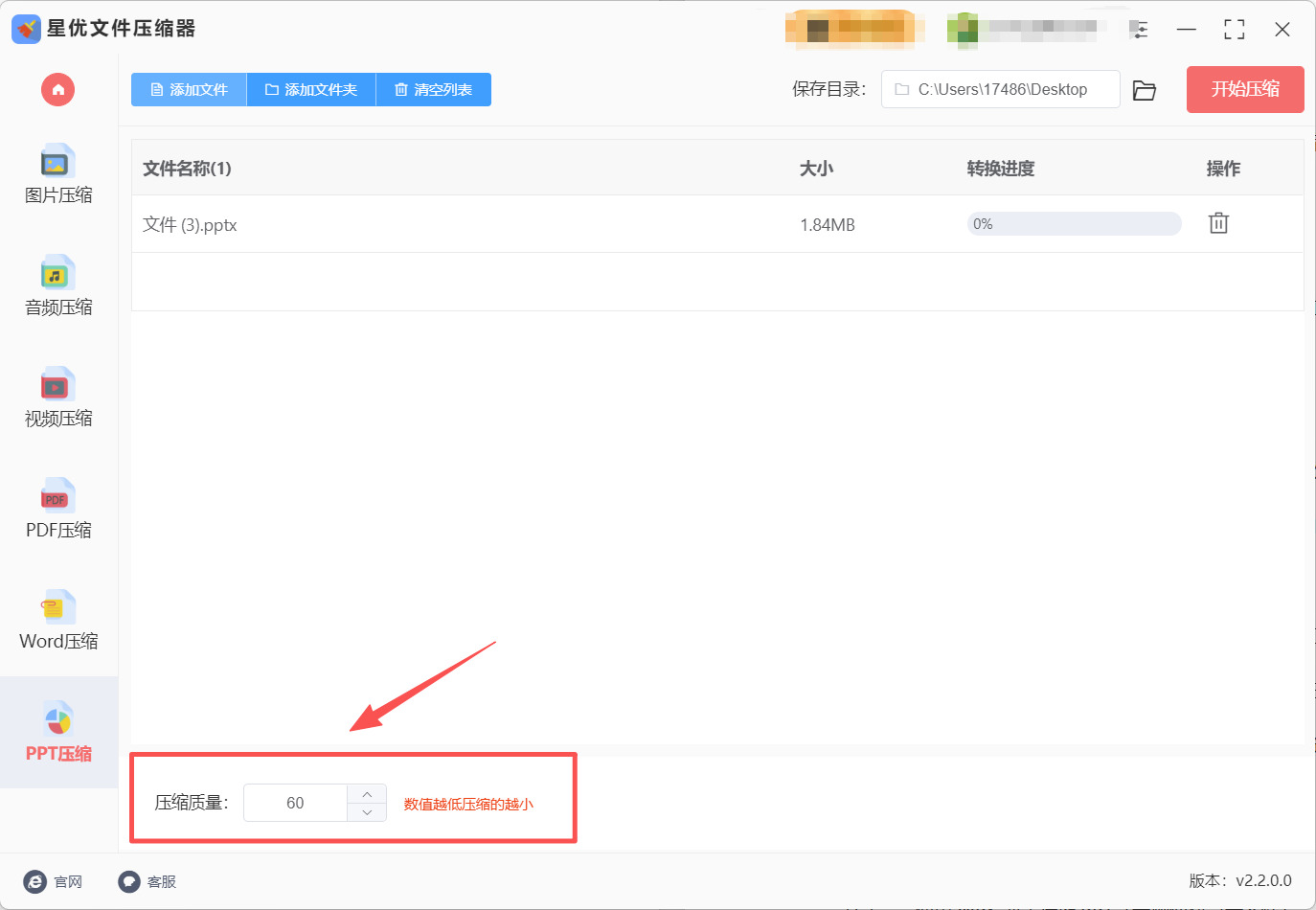1316x910 pixels.
Task: Click the save directory path field
Action: pyautogui.click(x=1001, y=89)
